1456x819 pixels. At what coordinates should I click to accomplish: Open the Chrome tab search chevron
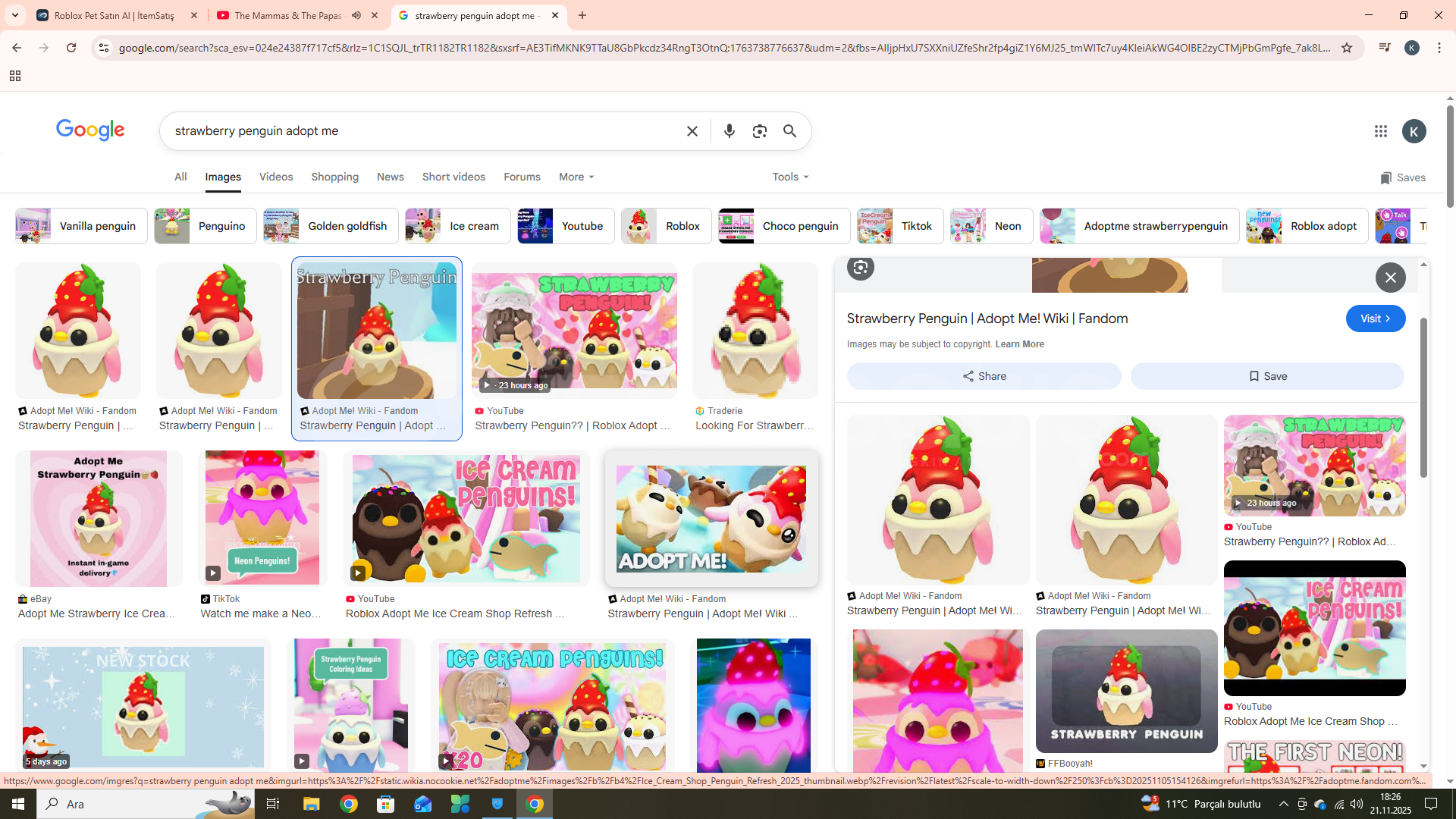pyautogui.click(x=14, y=15)
